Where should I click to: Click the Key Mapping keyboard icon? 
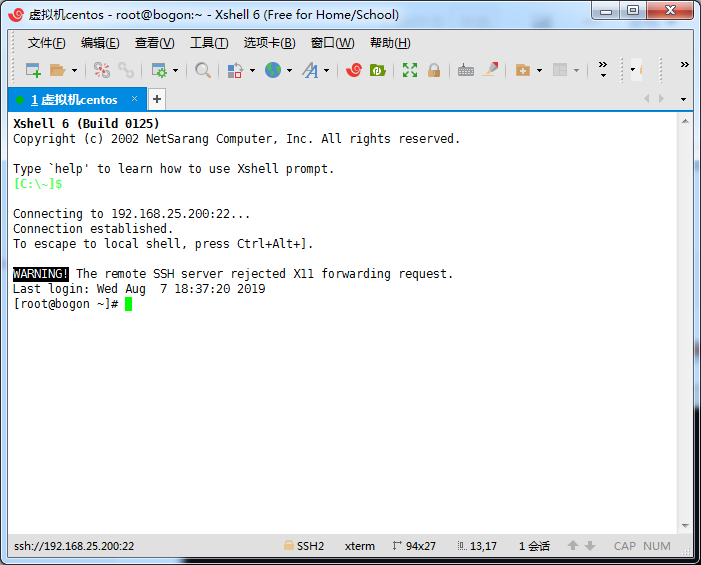[465, 70]
